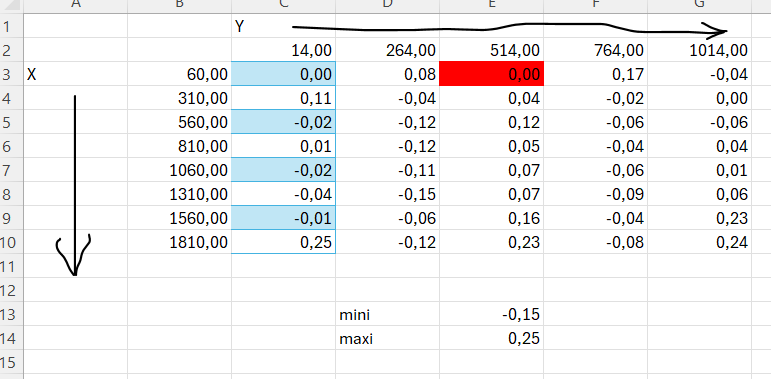Screen dimensions: 771x379
Task: Click the column G header
Action: [699, 5]
